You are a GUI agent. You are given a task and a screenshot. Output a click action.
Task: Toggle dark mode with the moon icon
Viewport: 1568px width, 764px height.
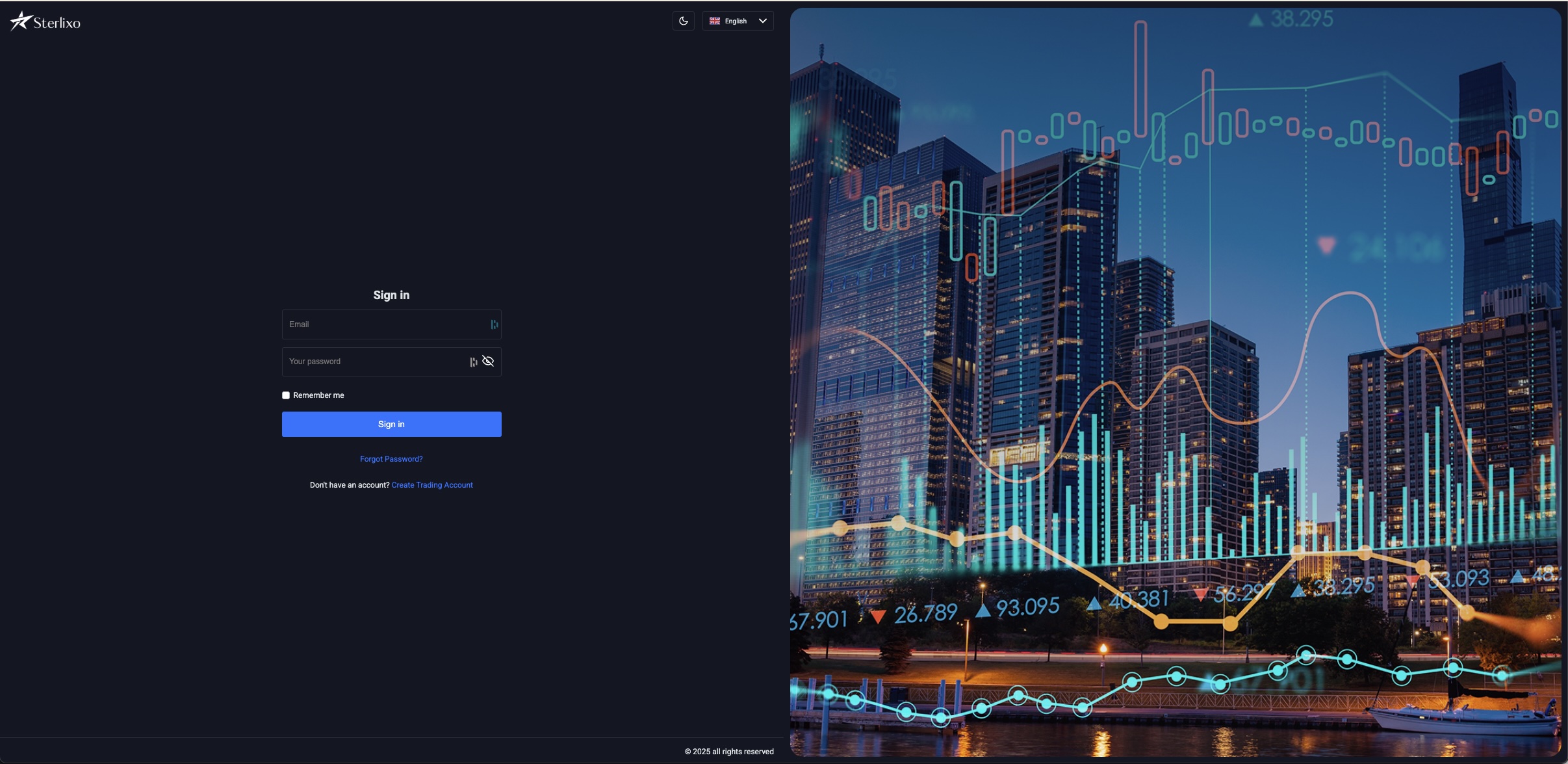(682, 20)
